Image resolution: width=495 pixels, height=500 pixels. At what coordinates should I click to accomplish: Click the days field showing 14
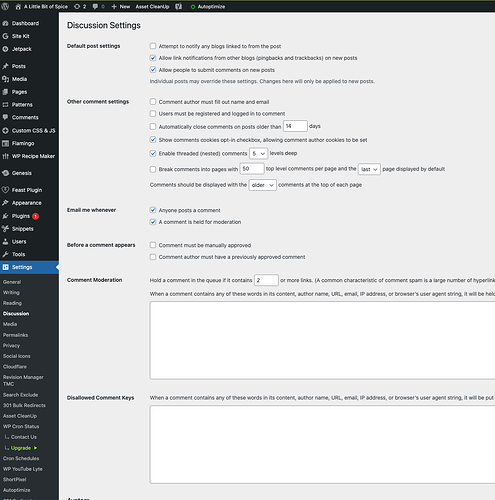coord(295,126)
